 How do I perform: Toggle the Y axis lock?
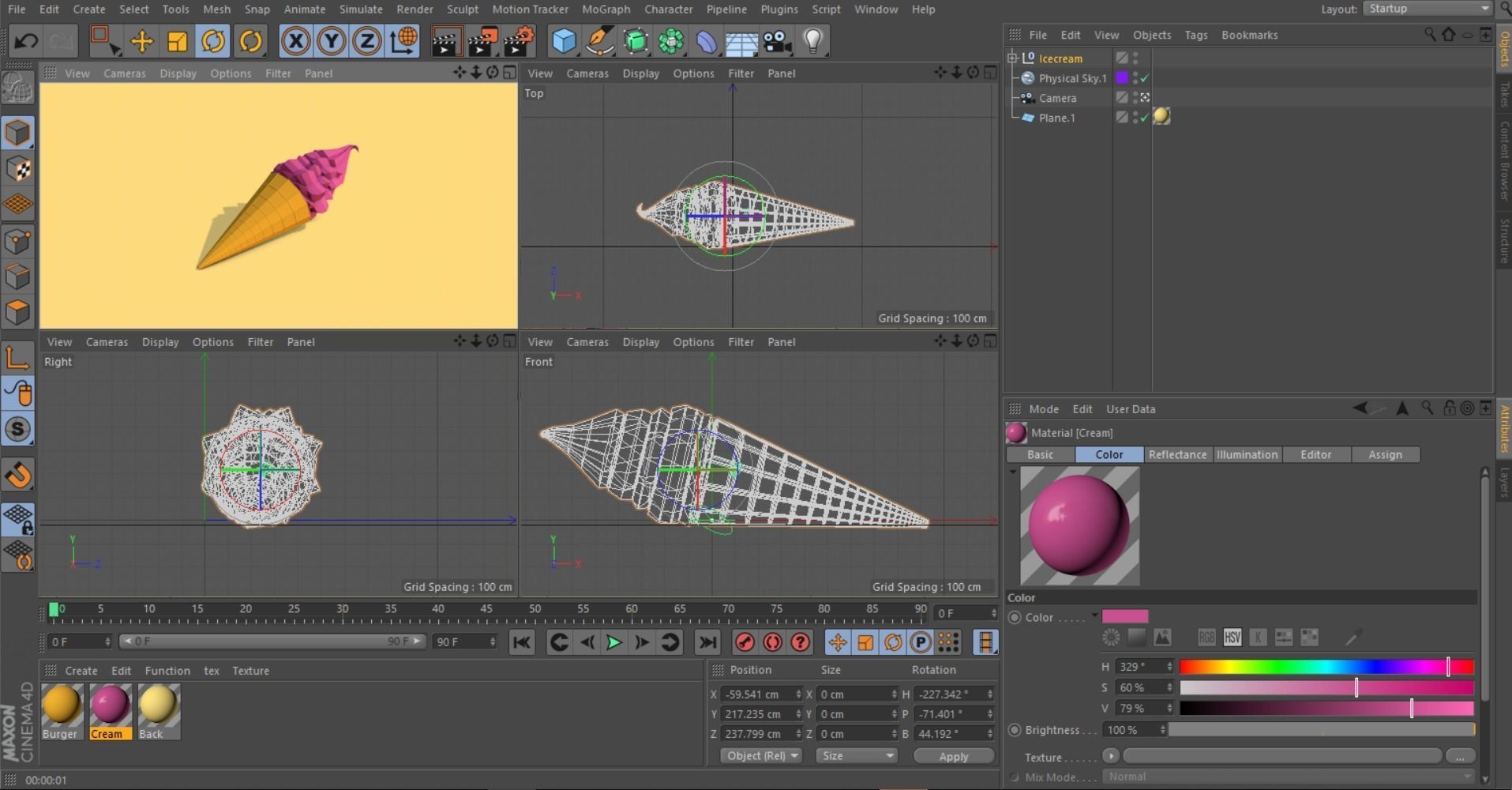pyautogui.click(x=331, y=40)
